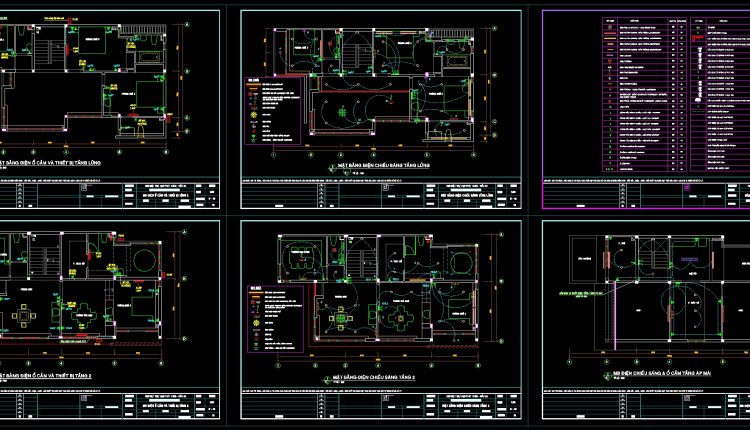Click the view marker beside the 'CHIẾU SÁNG TẦNG 2' title
Viewport: 750px width, 430px height.
[x=327, y=380]
